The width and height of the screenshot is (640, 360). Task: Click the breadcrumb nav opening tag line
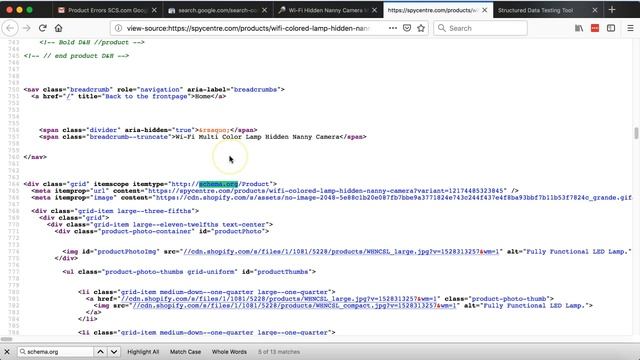click(x=154, y=89)
